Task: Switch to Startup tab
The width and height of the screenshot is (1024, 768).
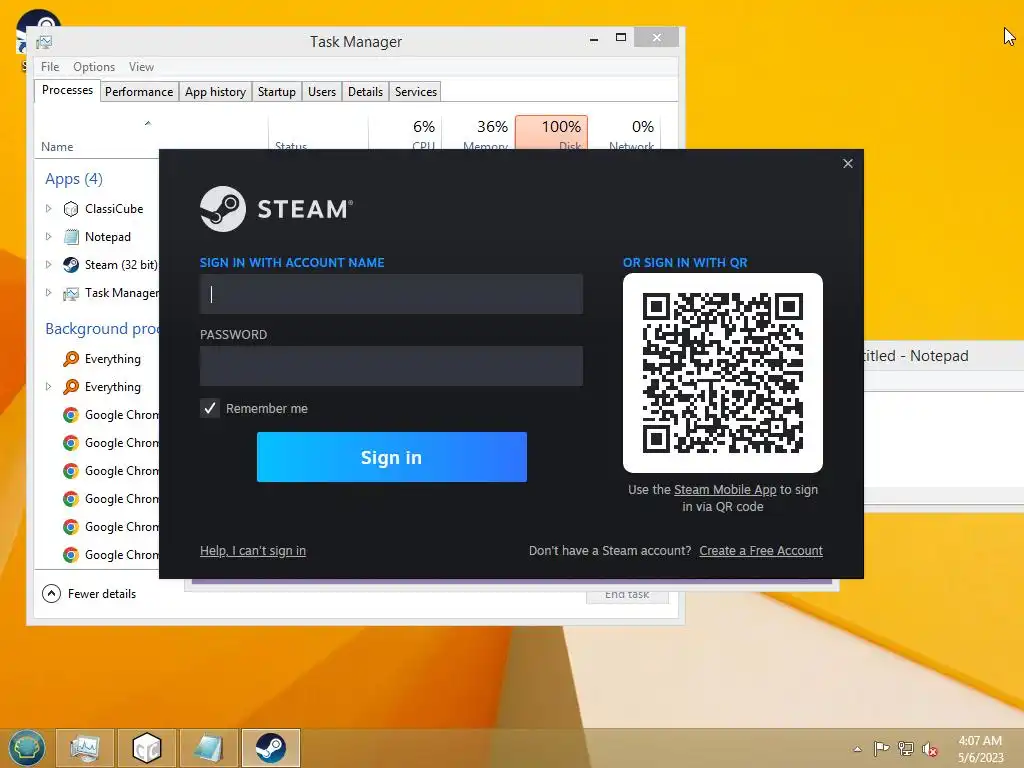Action: click(x=276, y=92)
